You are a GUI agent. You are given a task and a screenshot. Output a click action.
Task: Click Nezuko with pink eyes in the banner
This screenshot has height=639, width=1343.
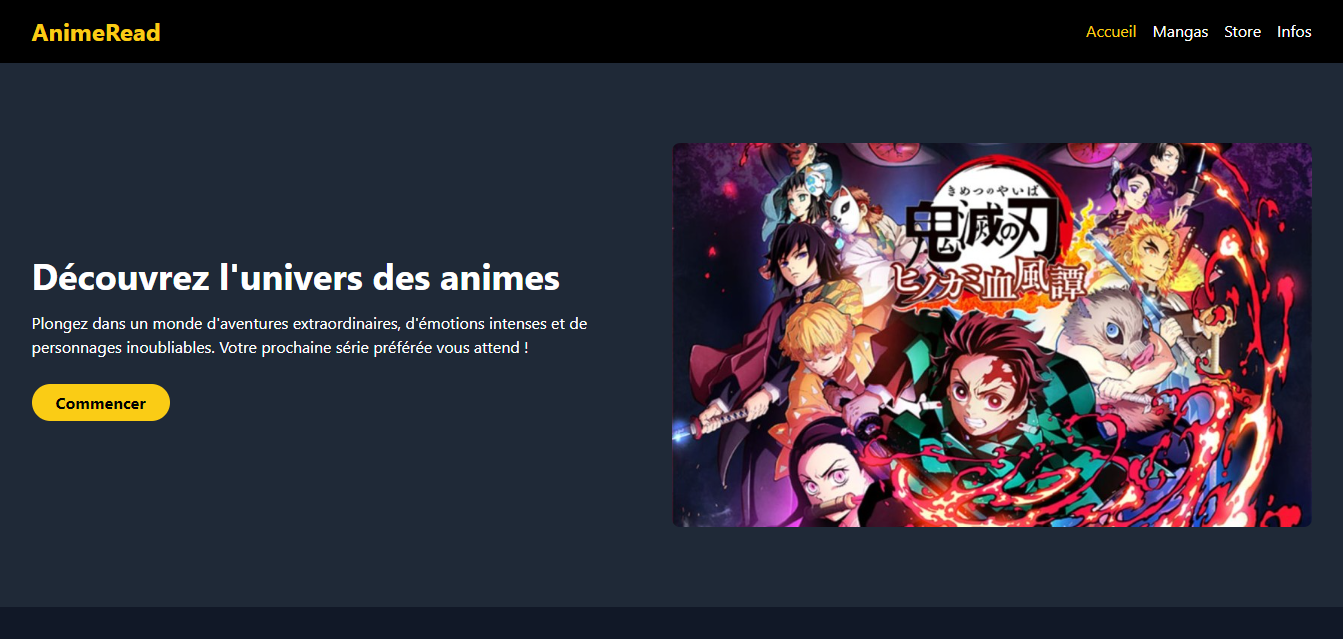835,470
